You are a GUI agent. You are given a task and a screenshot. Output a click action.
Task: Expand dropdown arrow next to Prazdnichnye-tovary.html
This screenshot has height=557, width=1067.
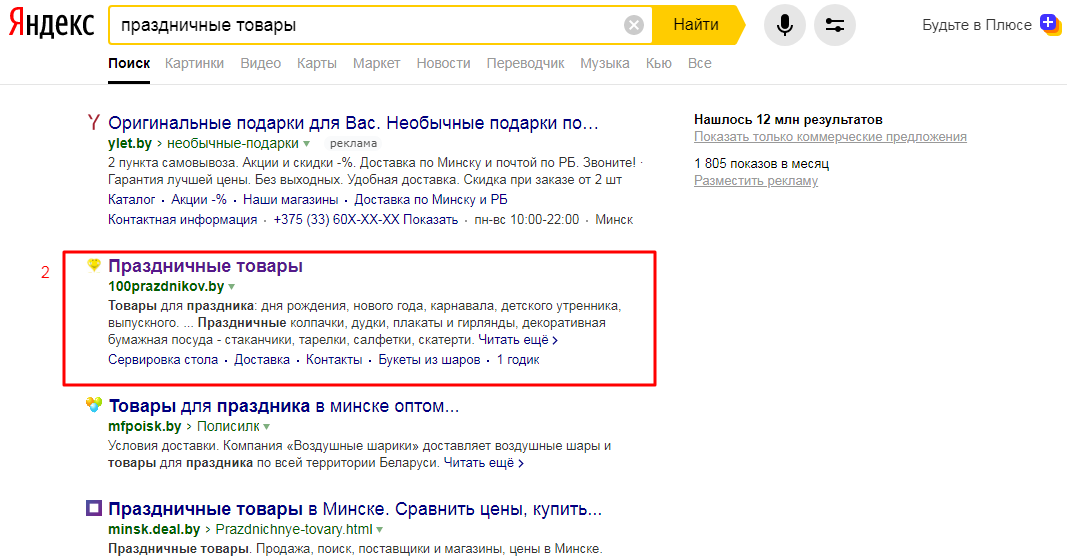(x=380, y=530)
